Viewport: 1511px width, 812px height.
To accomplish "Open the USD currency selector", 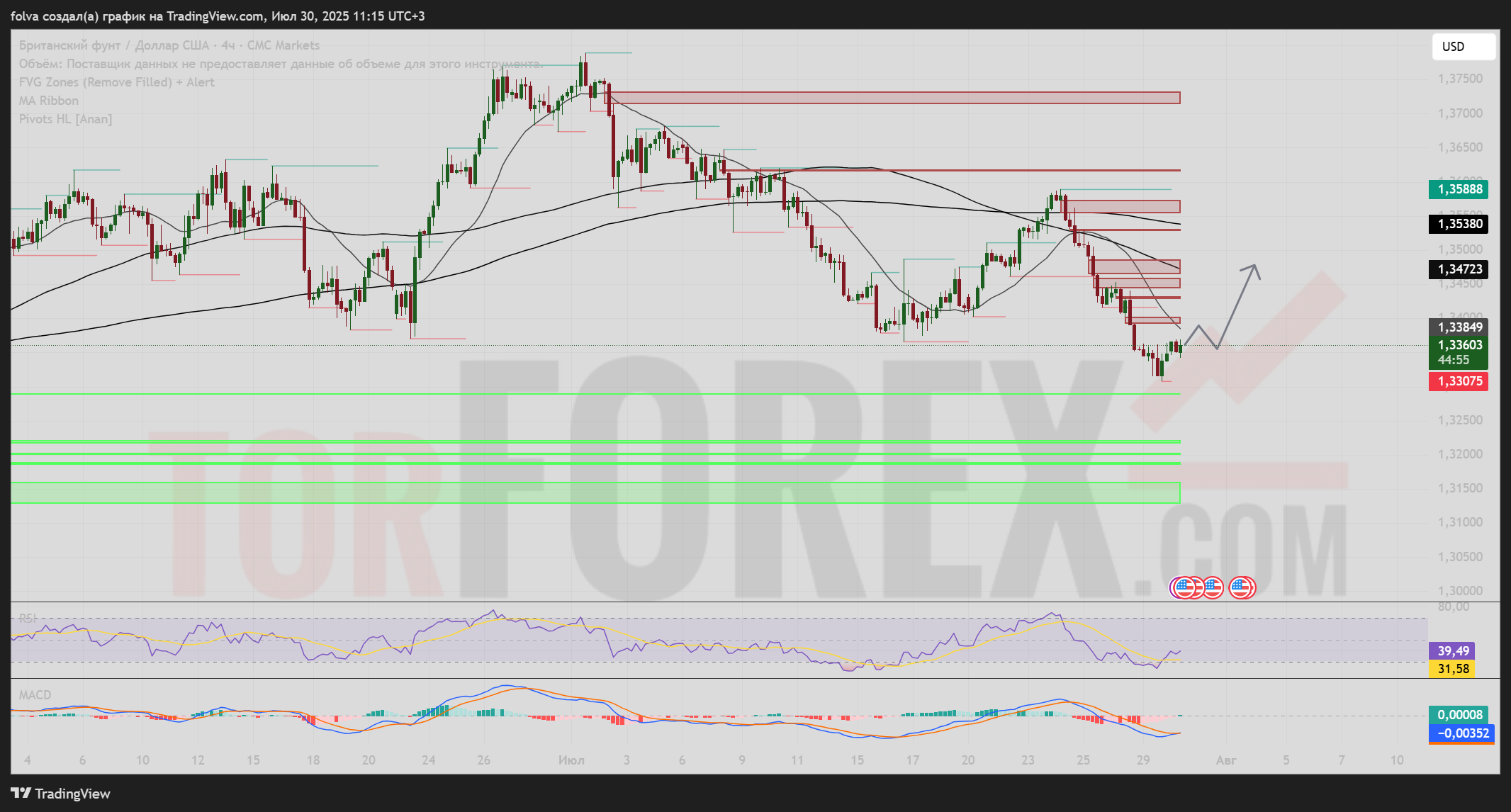I will [1463, 47].
